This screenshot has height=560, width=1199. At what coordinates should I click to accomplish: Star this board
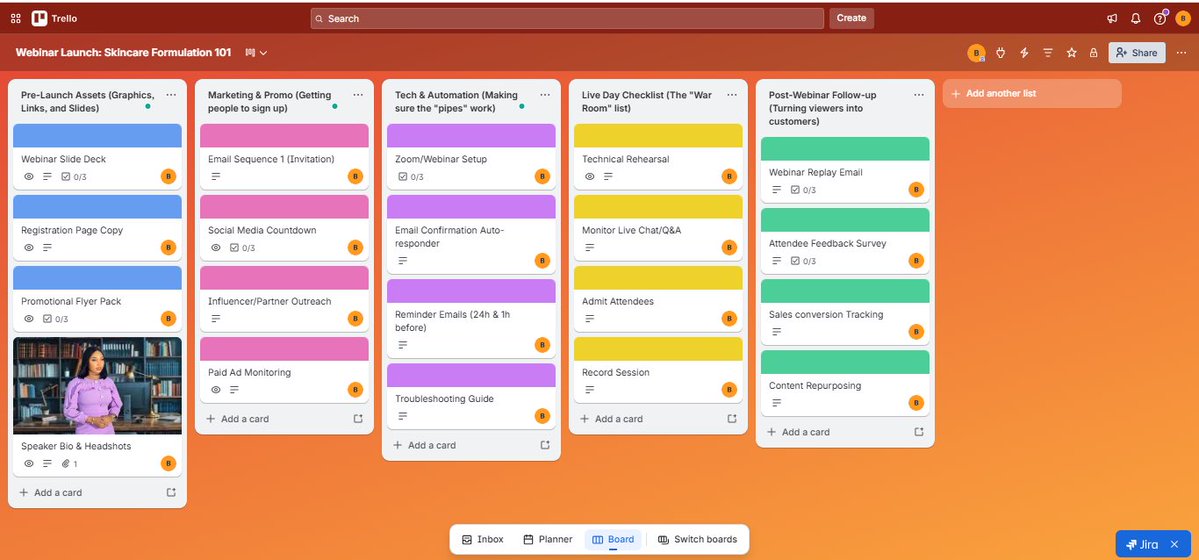(x=1071, y=53)
